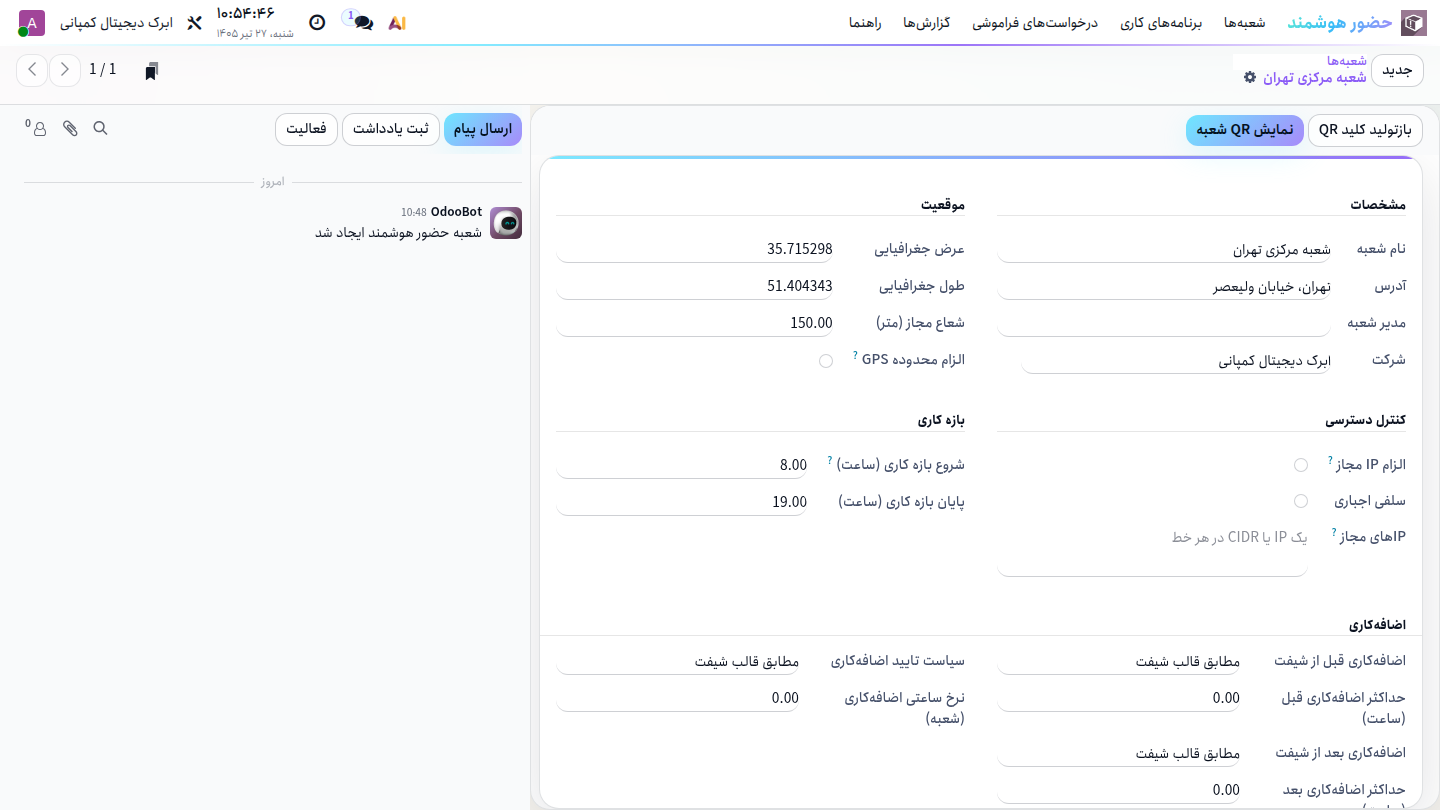Open the debug tools wrench icon

pos(195,23)
